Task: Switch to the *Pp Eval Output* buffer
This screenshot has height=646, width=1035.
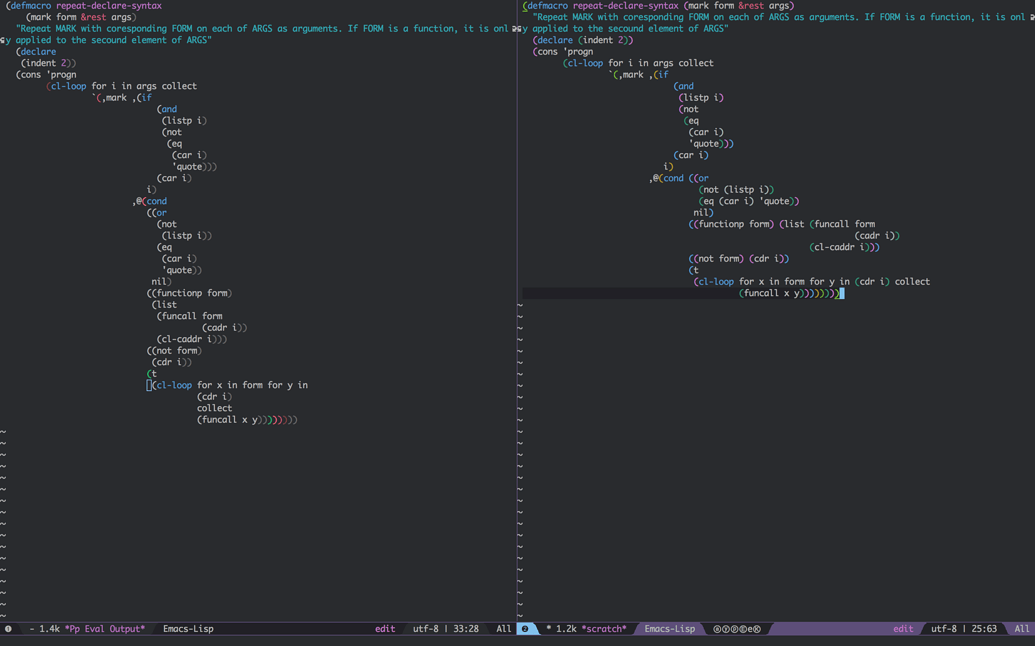Action: click(x=103, y=629)
